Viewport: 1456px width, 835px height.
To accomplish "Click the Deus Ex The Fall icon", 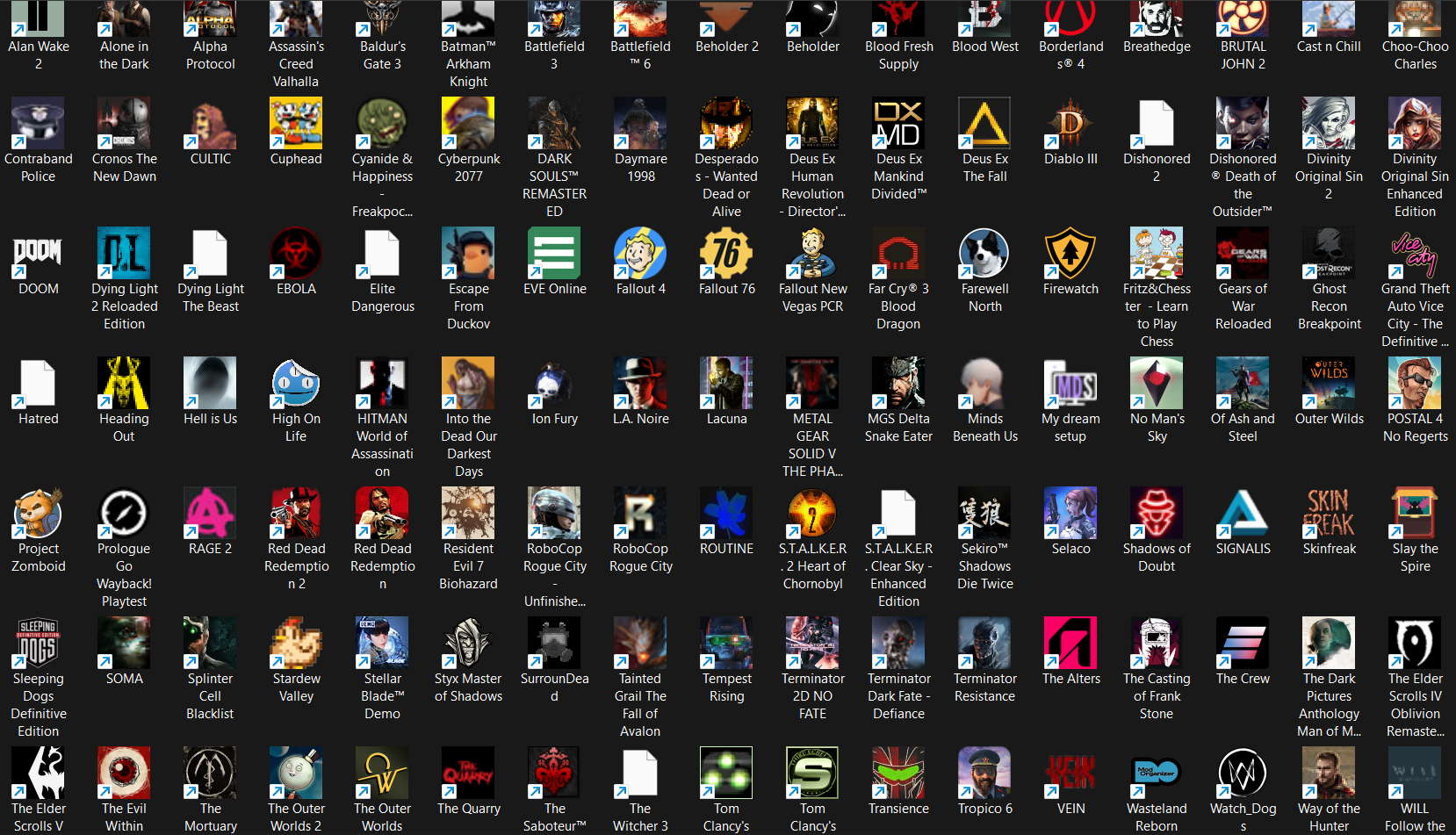I will click(x=984, y=124).
